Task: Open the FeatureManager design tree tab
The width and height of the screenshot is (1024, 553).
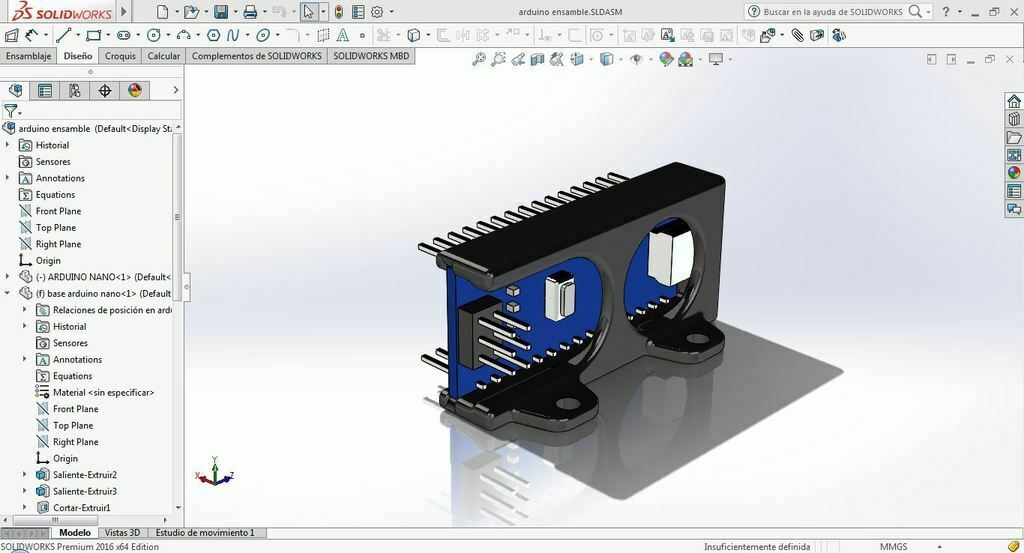Action: [15, 90]
